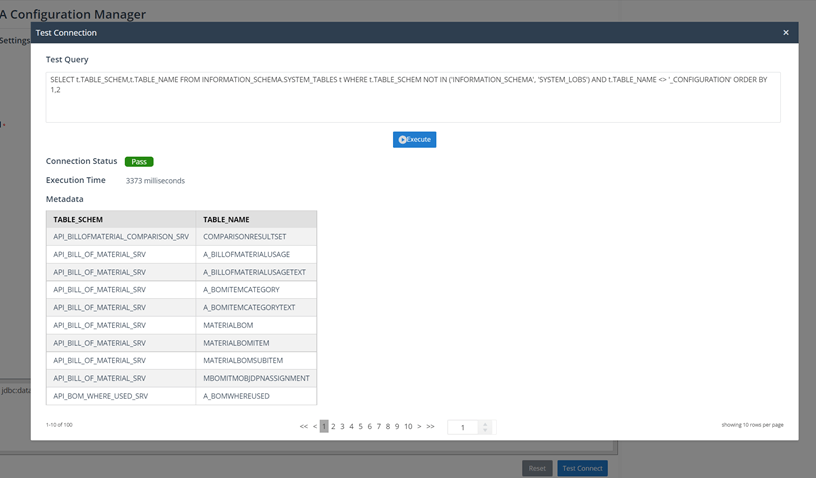
Task: Select the A_BILLOFMATERIALUSAGE cell
Action: [x=256, y=254]
